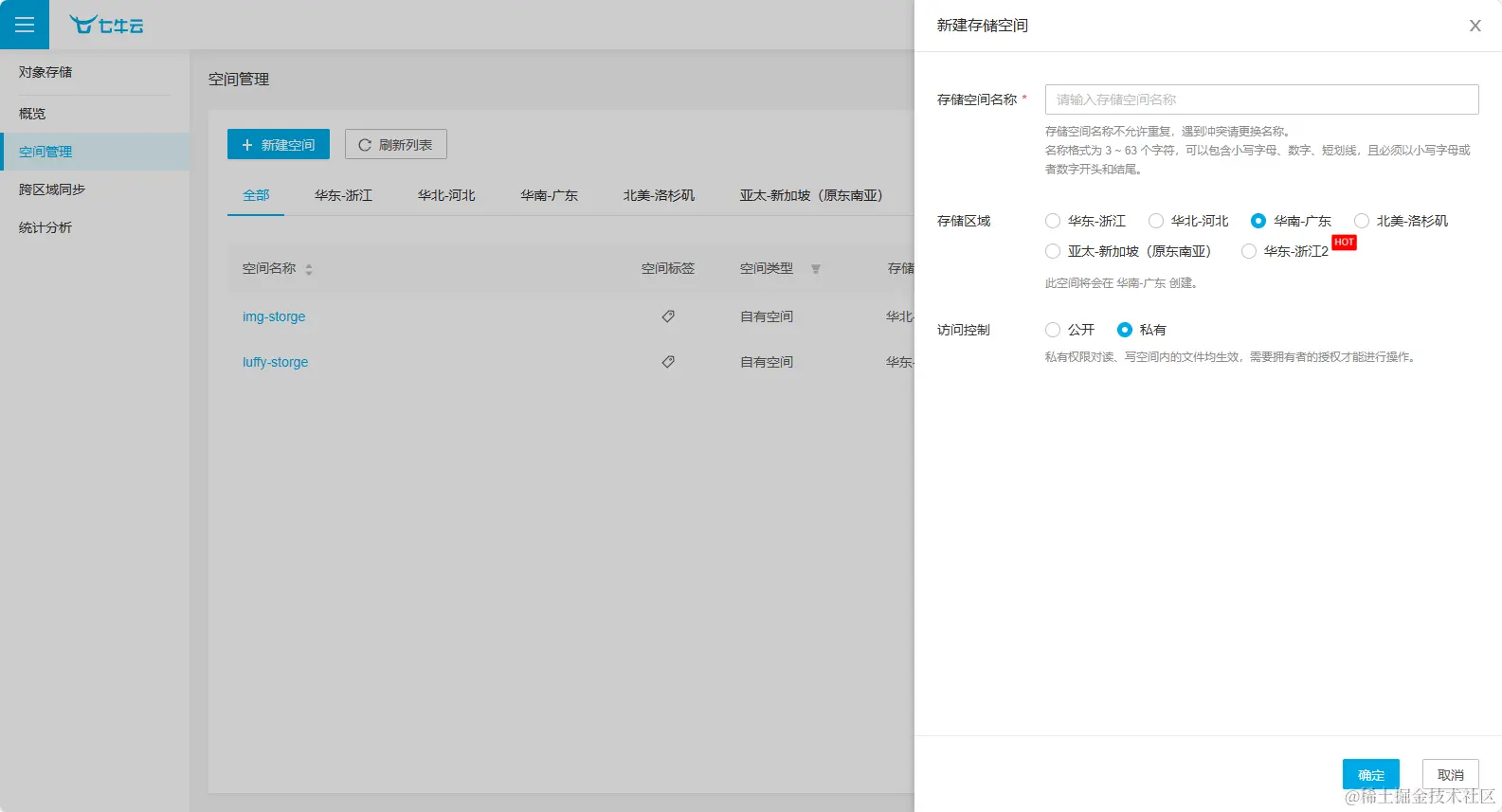Sort by 空间名称 column arrows
The image size is (1502, 812).
(x=309, y=269)
